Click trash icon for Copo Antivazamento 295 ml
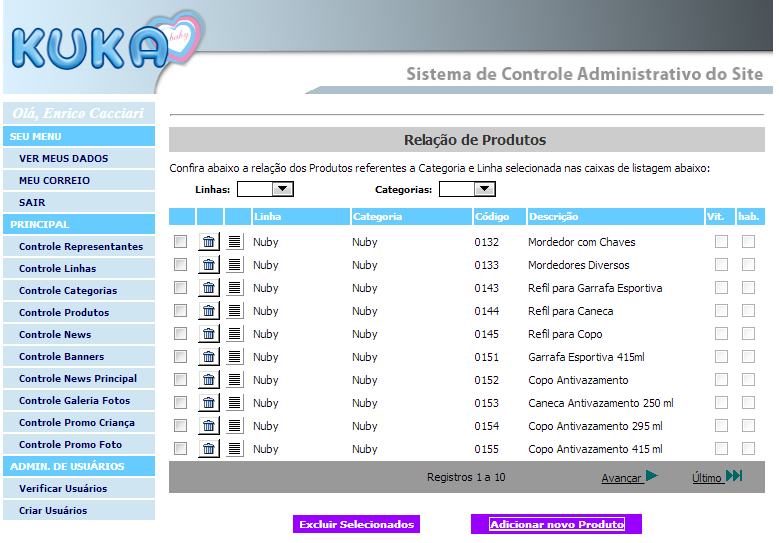This screenshot has height=543, width=779. [x=209, y=426]
